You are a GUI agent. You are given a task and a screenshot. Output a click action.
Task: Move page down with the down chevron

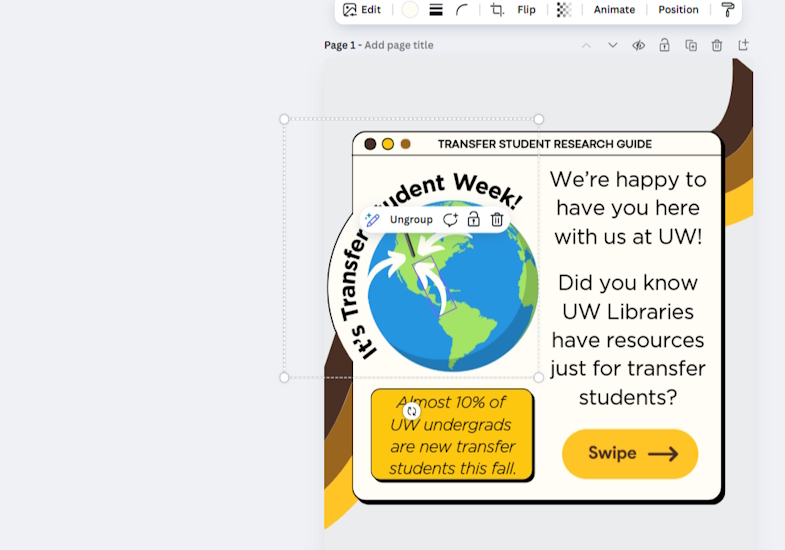(612, 46)
